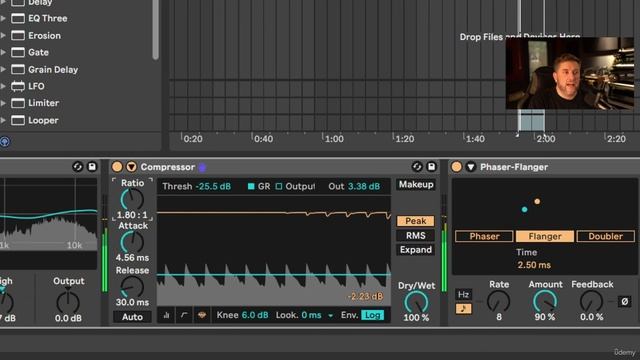Select Expand mode in Compressor
Viewport: 640px width, 360px height.
click(416, 250)
